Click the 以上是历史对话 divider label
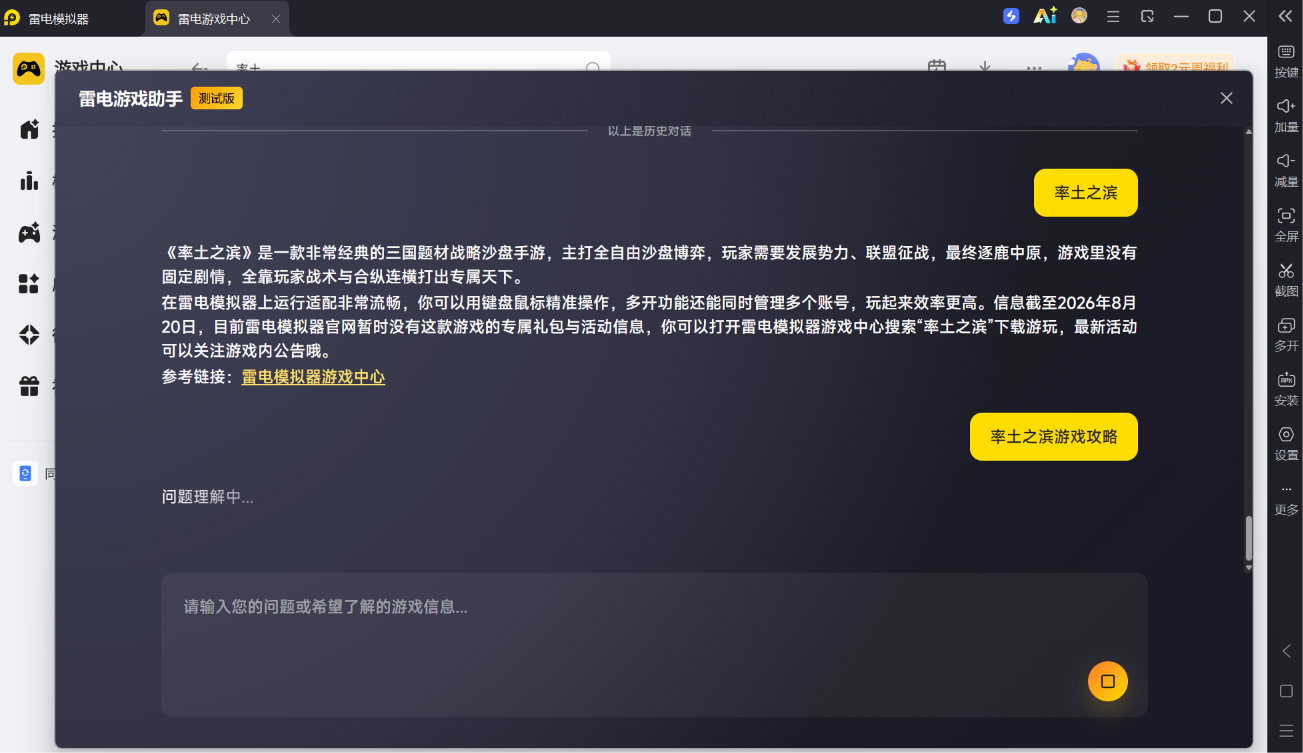The width and height of the screenshot is (1303, 753). point(650,131)
